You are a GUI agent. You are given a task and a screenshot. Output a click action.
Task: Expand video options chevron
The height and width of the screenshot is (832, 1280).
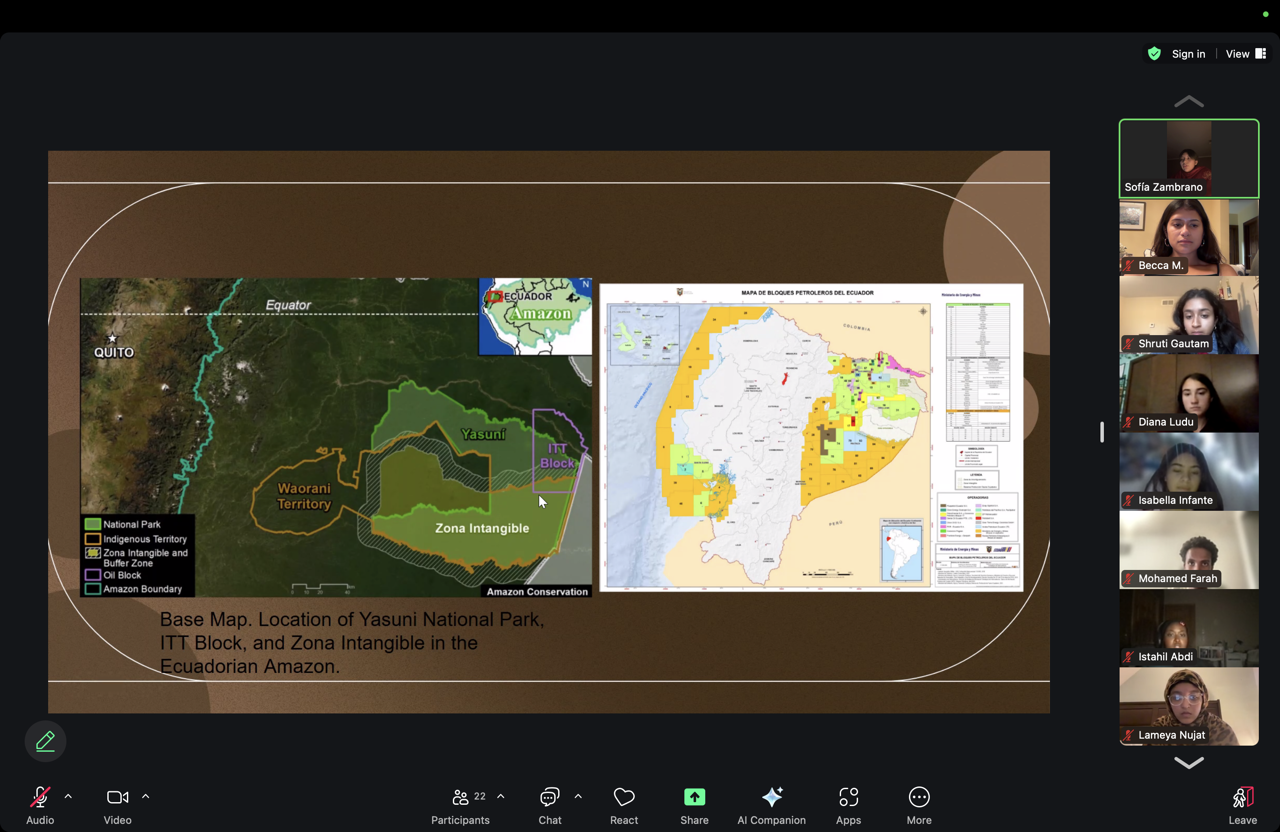coord(145,797)
